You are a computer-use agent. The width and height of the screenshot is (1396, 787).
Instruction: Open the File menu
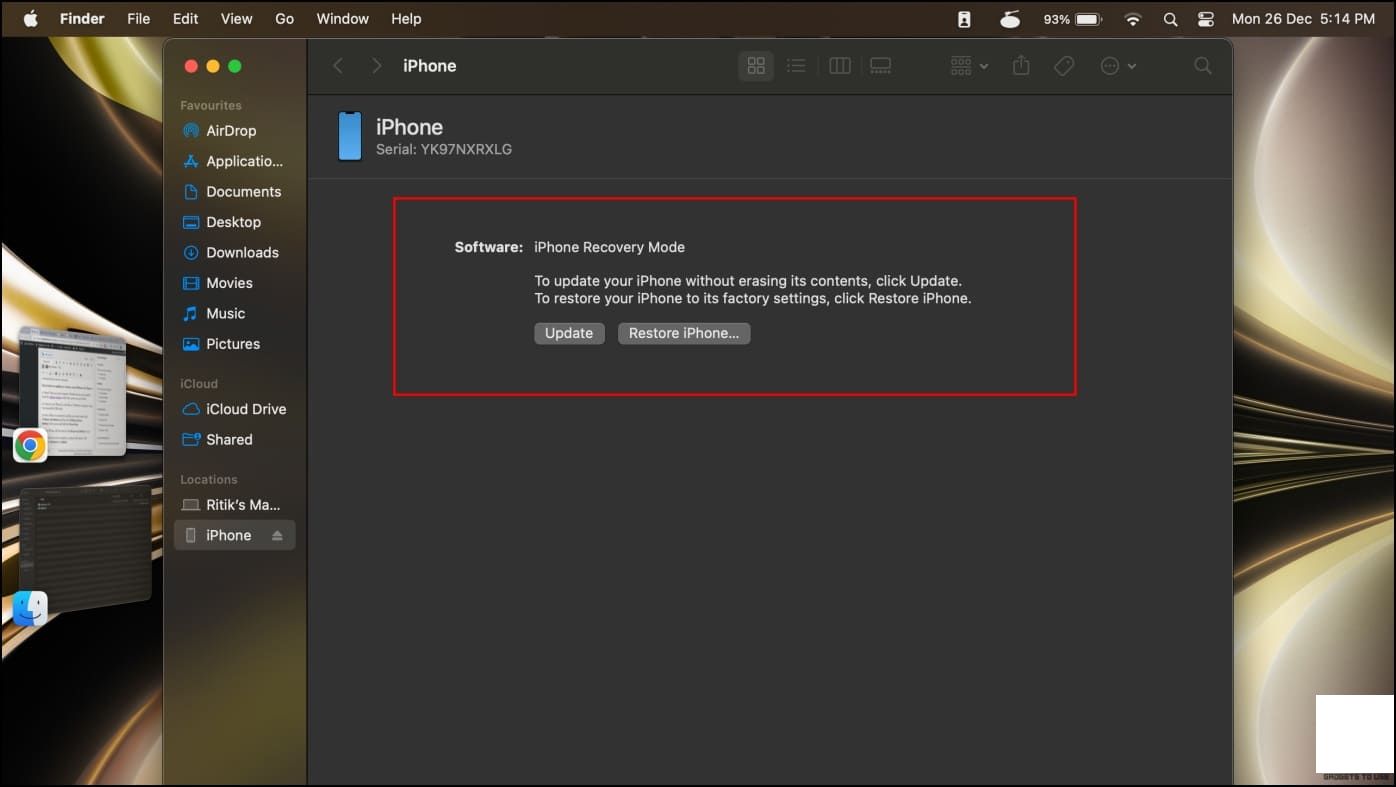(x=139, y=19)
